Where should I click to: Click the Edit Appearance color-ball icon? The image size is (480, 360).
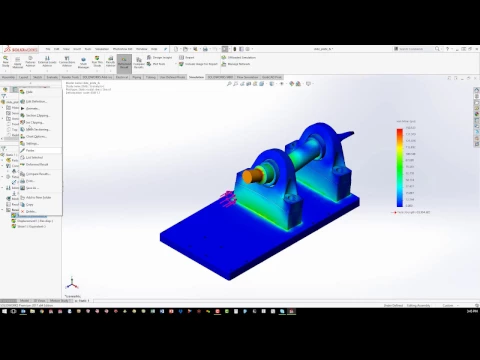point(292,84)
